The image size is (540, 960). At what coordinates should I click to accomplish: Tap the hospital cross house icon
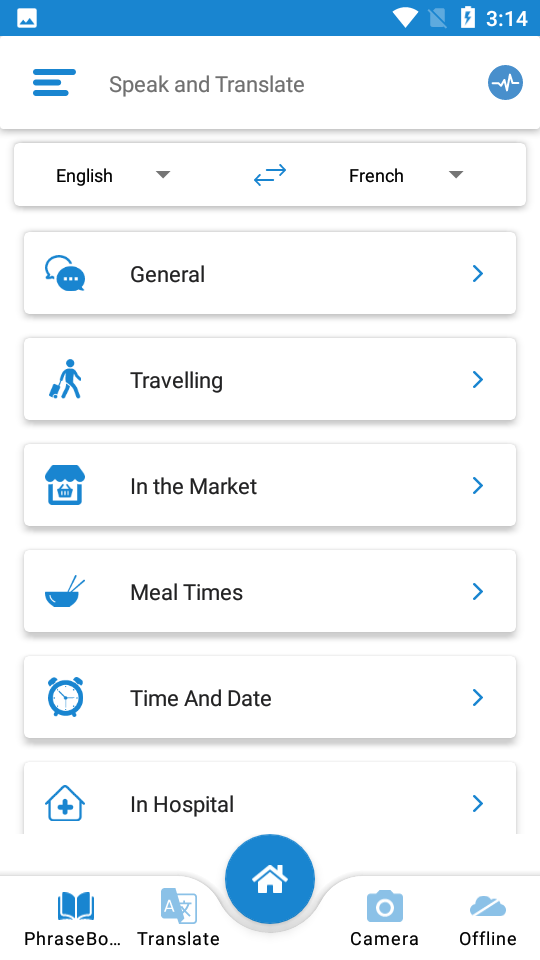point(65,803)
